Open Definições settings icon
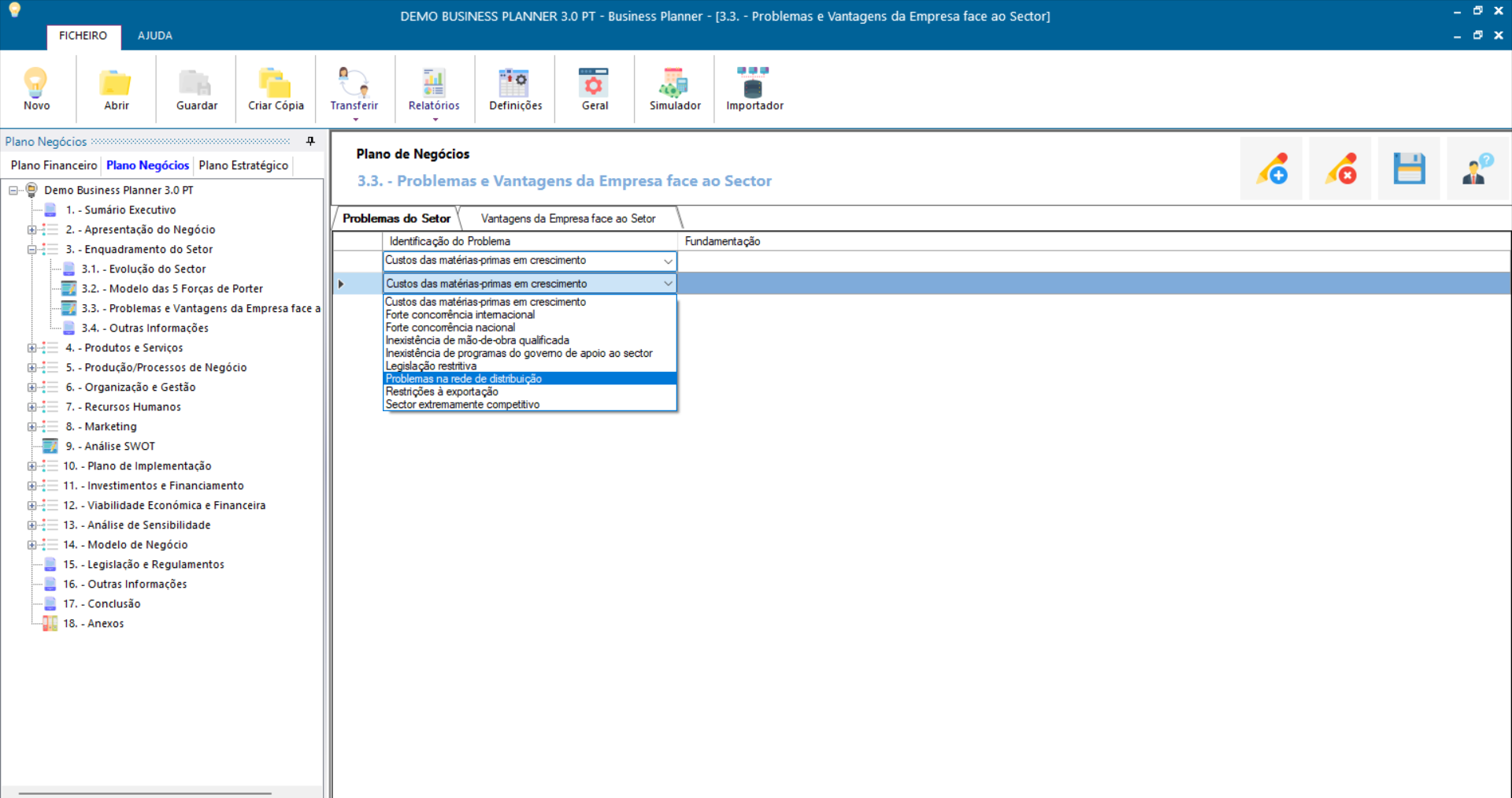This screenshot has height=798, width=1512. pyautogui.click(x=514, y=82)
